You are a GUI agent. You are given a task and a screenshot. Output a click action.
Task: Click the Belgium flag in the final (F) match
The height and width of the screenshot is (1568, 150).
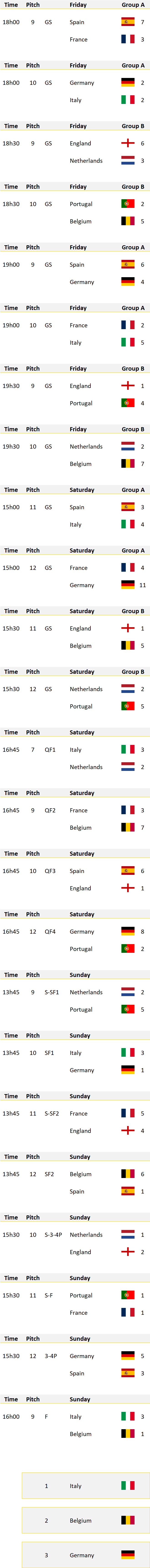(127, 1434)
